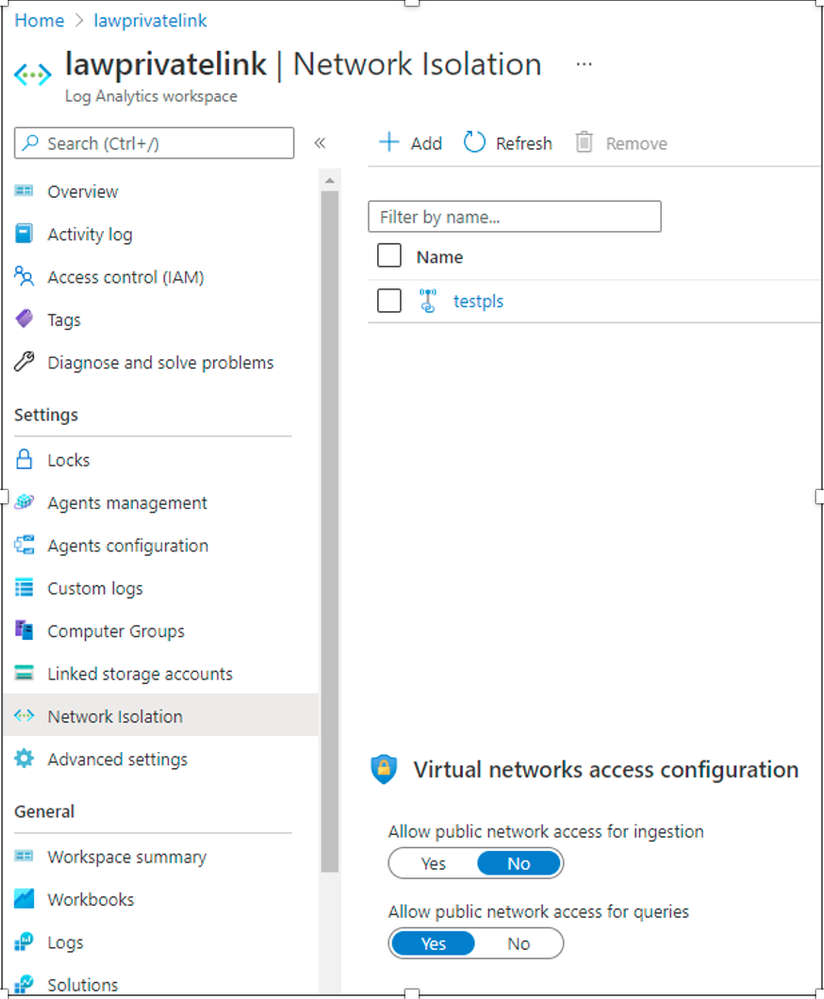This screenshot has width=824, height=999.
Task: Click the sidebar scroll up arrow
Action: [329, 181]
